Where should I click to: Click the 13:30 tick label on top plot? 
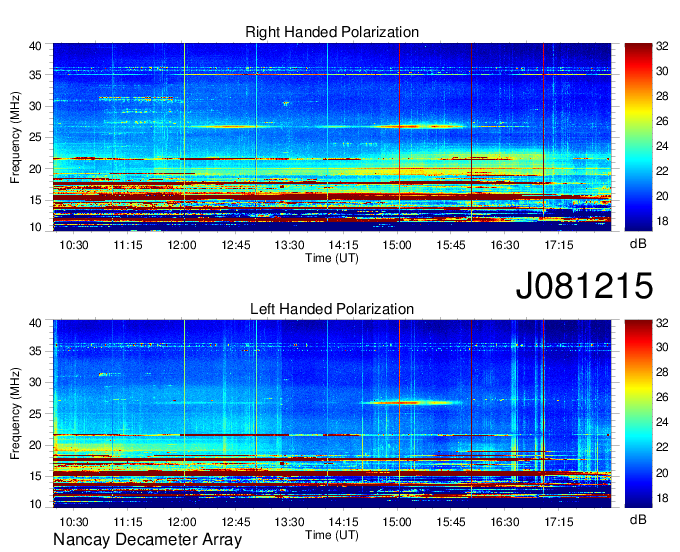pyautogui.click(x=289, y=245)
